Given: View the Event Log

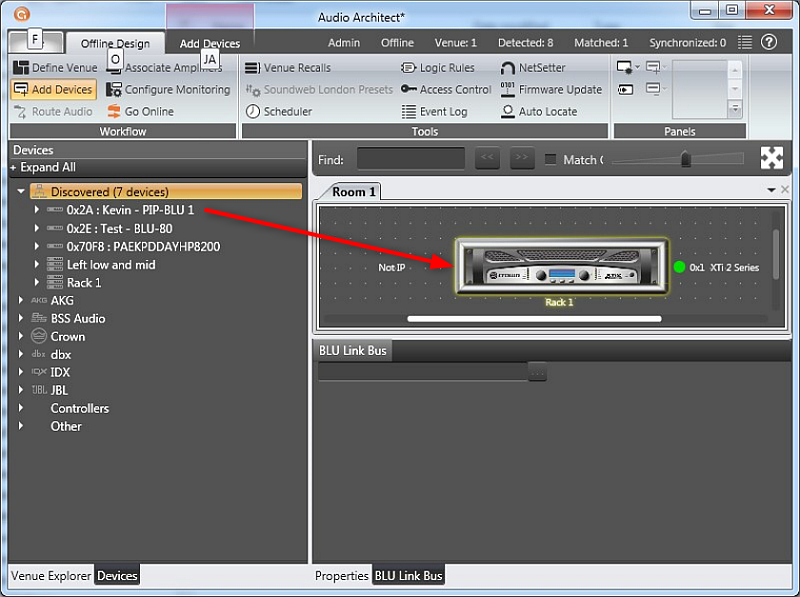Looking at the screenshot, I should 434,111.
